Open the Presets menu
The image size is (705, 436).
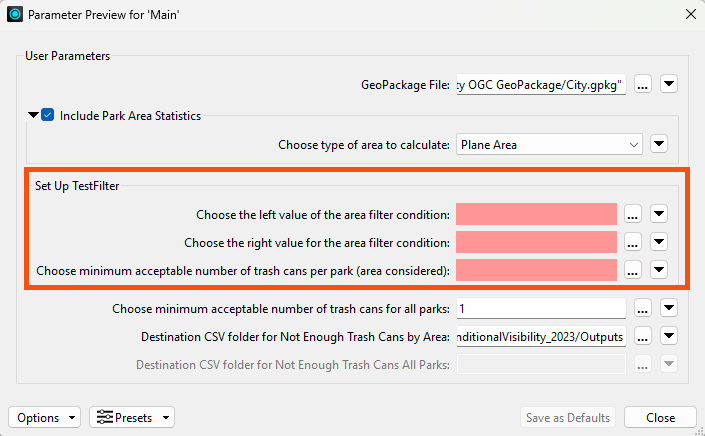point(132,418)
